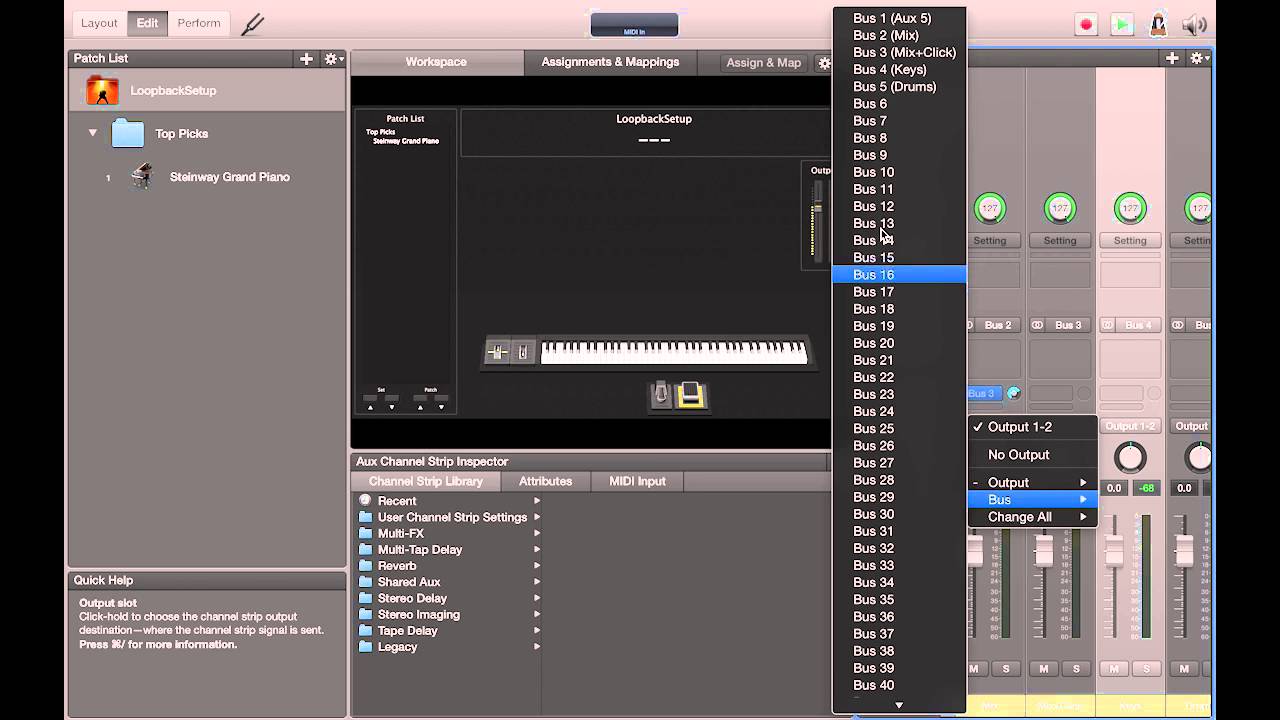Expand the Shared Aux submenu arrow
1280x720 pixels.
[537, 582]
